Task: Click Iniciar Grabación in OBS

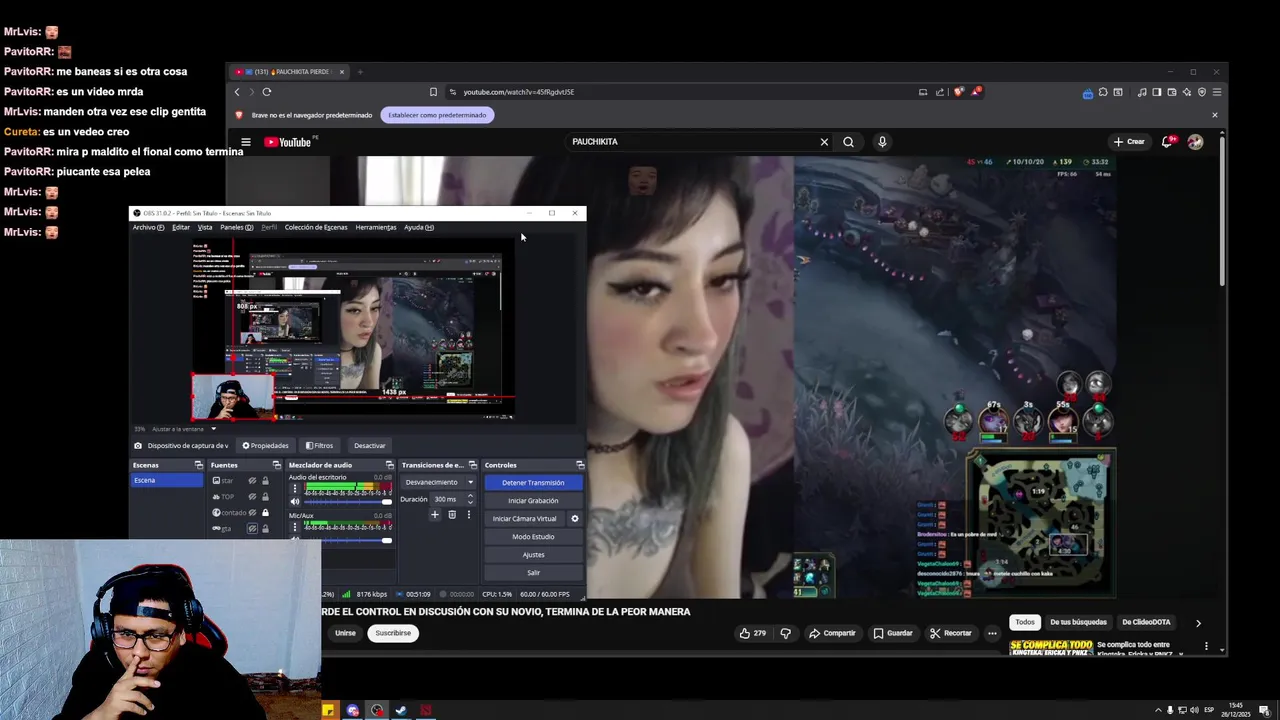Action: [x=533, y=501]
